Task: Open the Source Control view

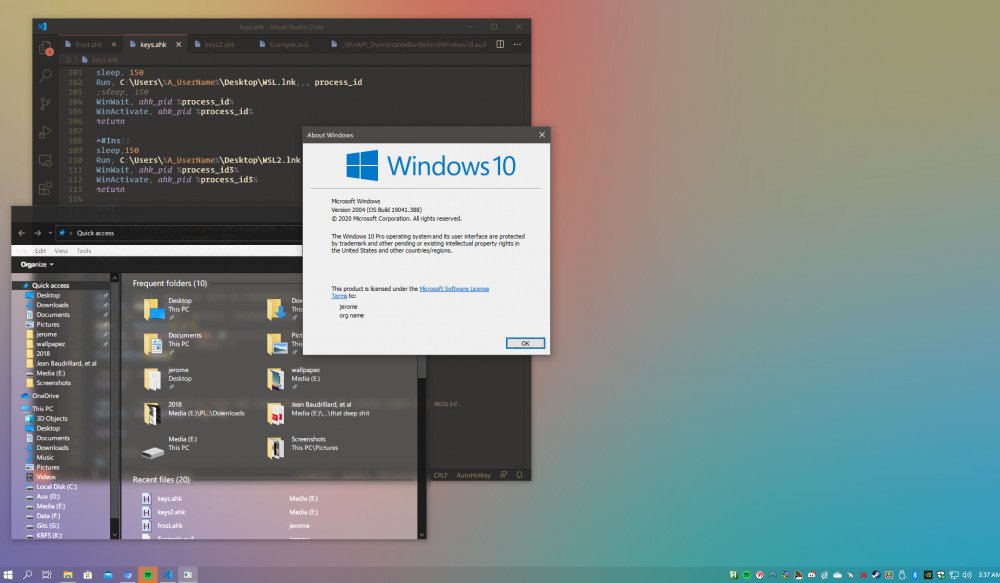Action: coord(45,103)
